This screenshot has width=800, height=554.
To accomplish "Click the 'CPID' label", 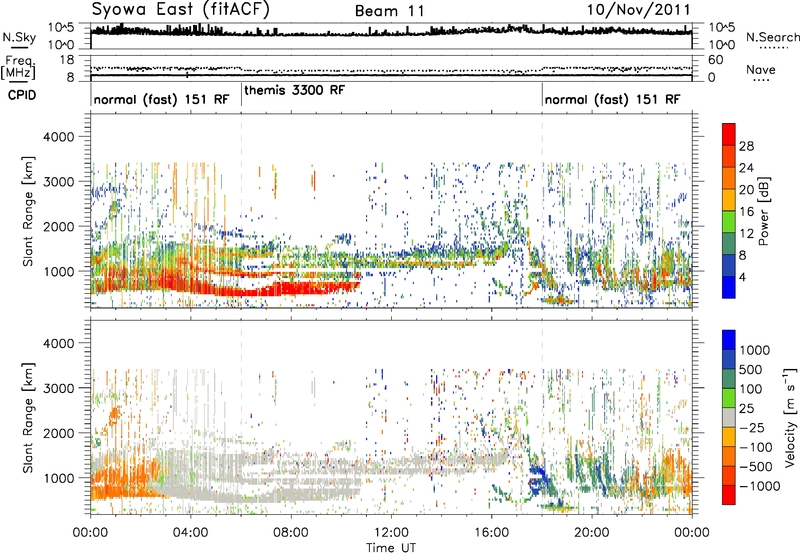I will coord(22,95).
